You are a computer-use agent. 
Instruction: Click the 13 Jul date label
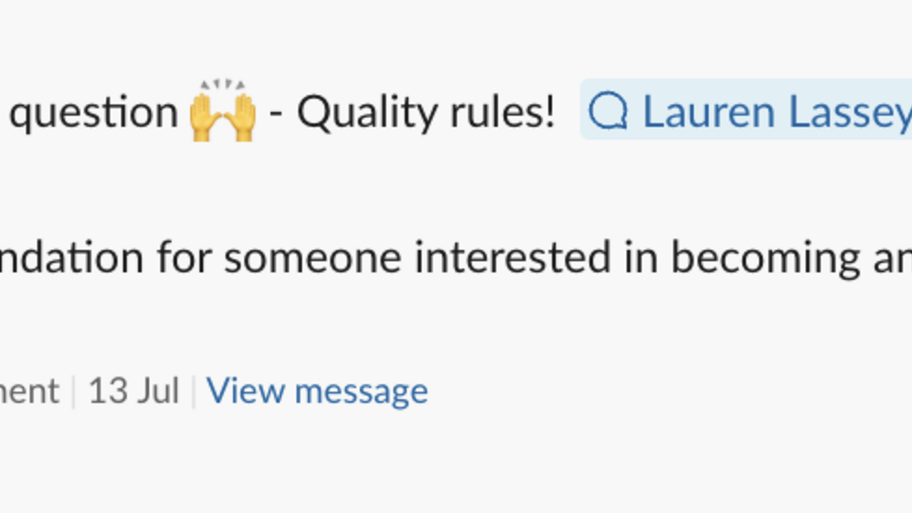click(134, 391)
